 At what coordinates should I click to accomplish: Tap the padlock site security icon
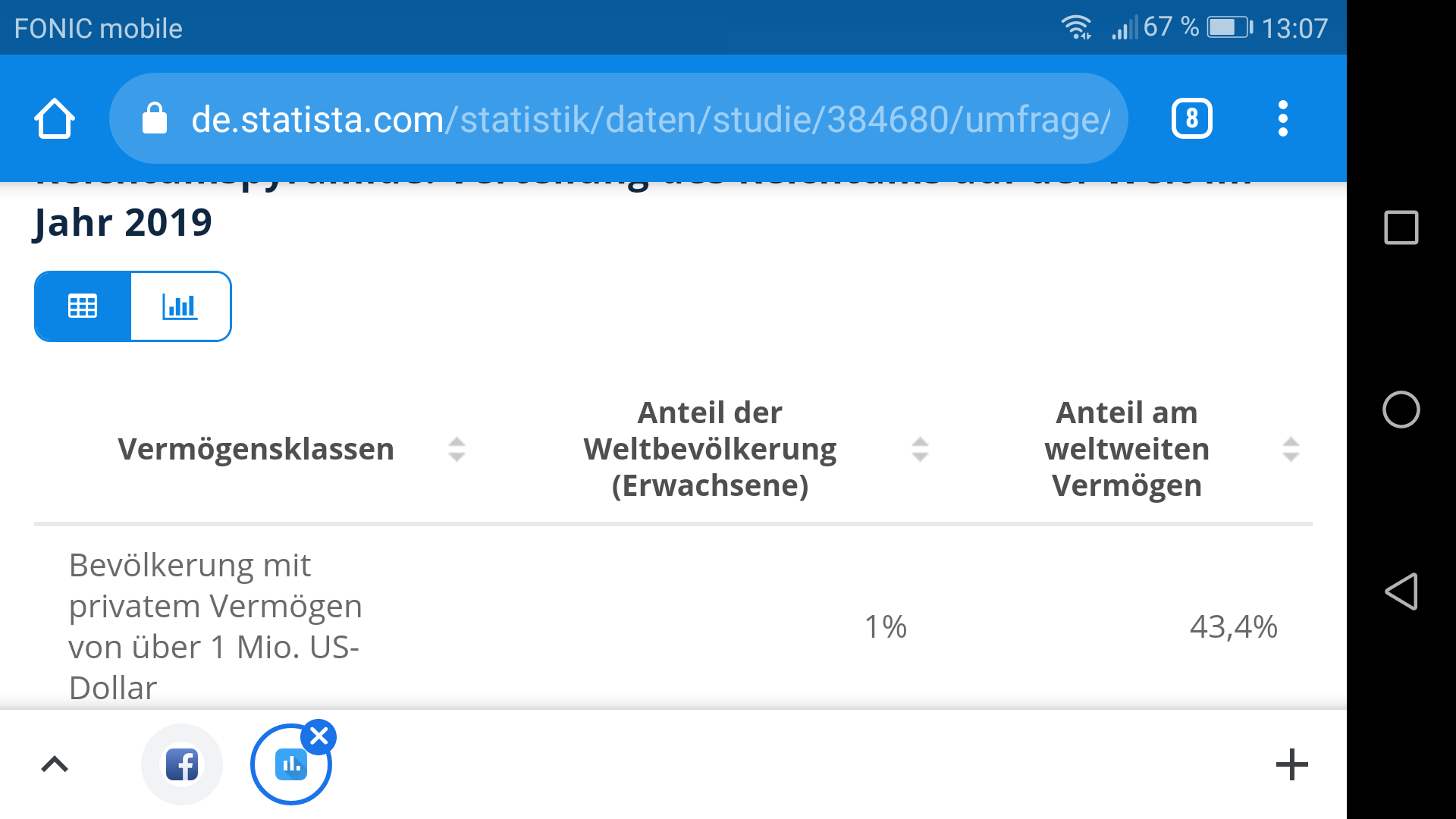pyautogui.click(x=155, y=119)
